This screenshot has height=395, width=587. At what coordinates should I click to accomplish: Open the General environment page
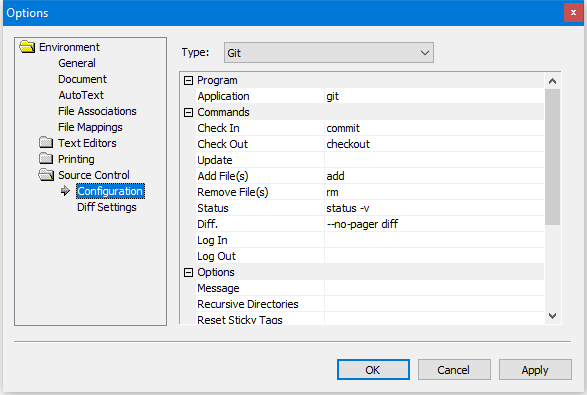click(77, 63)
